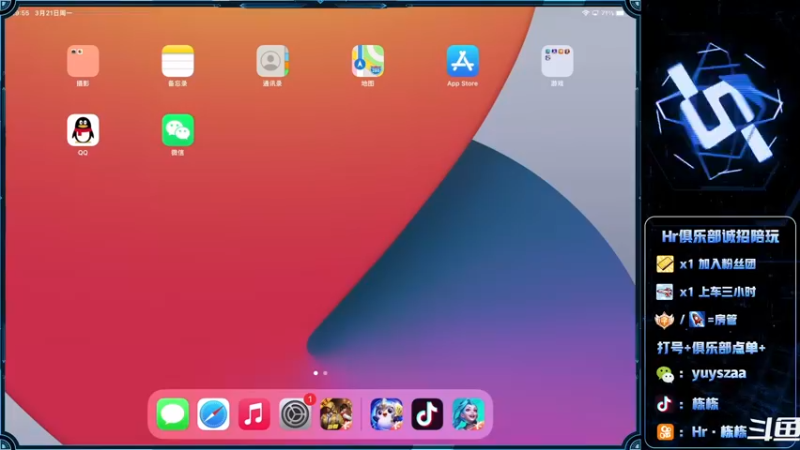Open the 通讯录 Contacts app

272,61
